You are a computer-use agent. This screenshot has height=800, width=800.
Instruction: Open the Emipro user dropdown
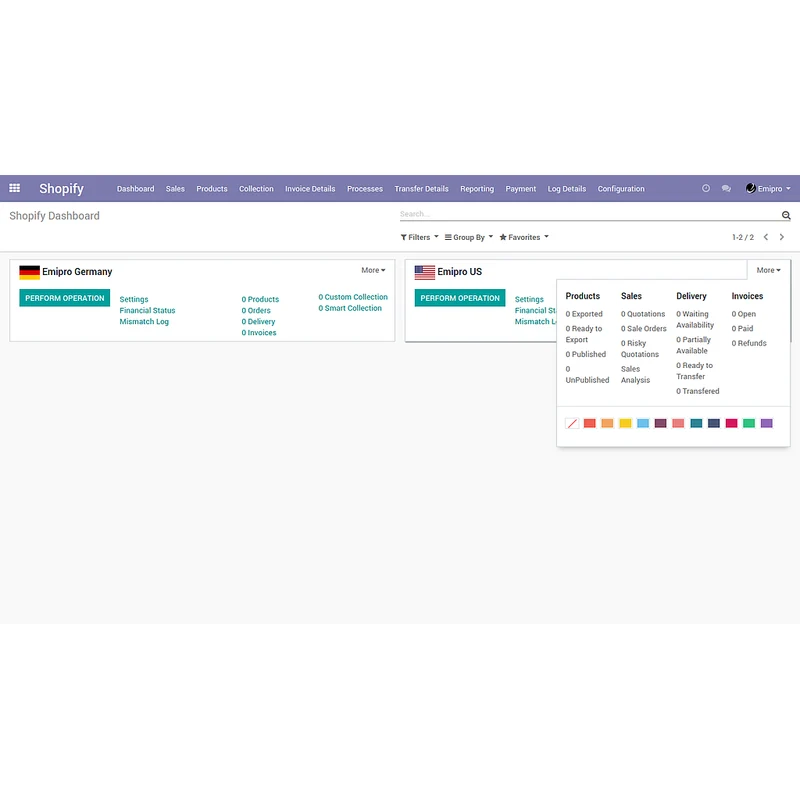pyautogui.click(x=768, y=188)
